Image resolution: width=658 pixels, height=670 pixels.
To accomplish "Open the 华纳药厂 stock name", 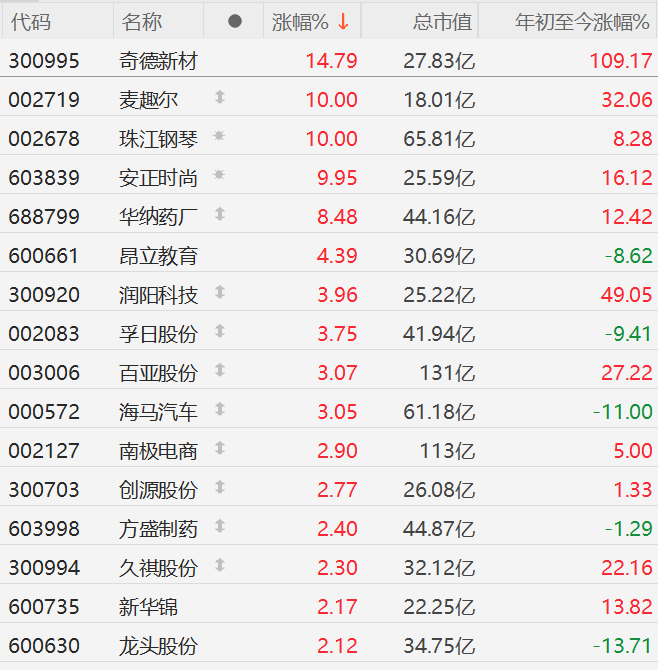I will 158,217.
